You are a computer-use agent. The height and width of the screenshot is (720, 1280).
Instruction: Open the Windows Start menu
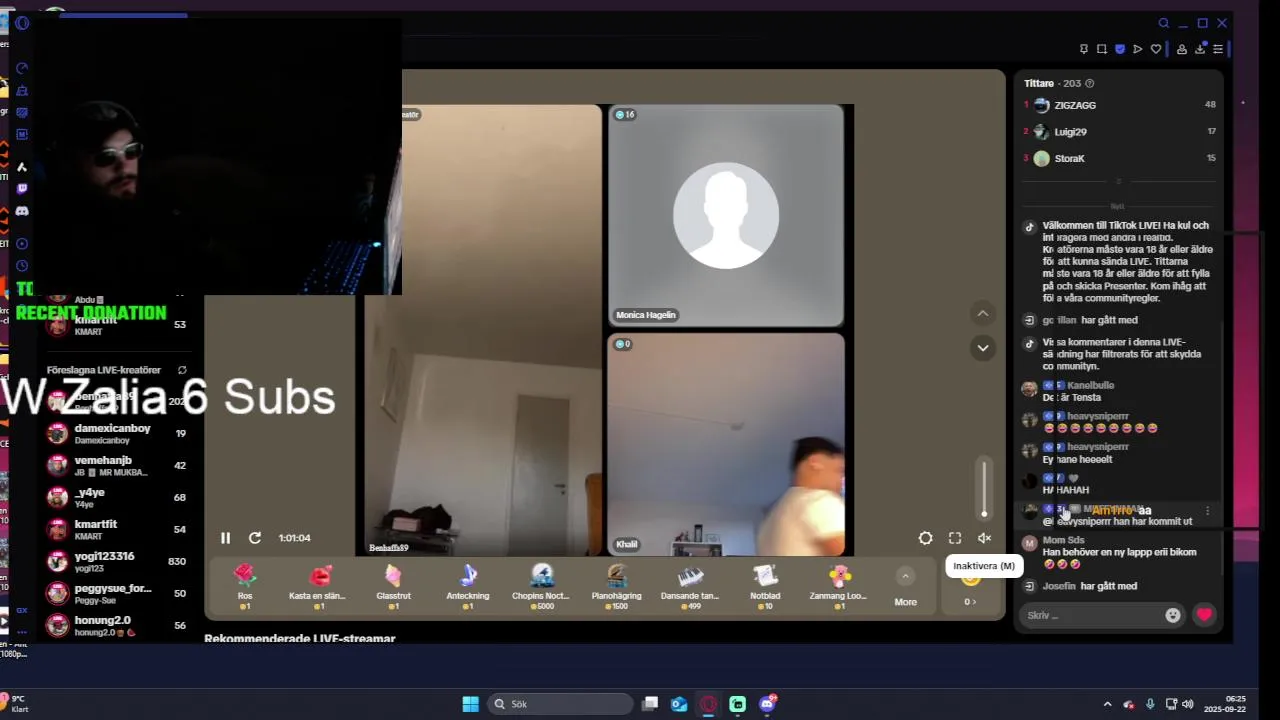(x=470, y=704)
